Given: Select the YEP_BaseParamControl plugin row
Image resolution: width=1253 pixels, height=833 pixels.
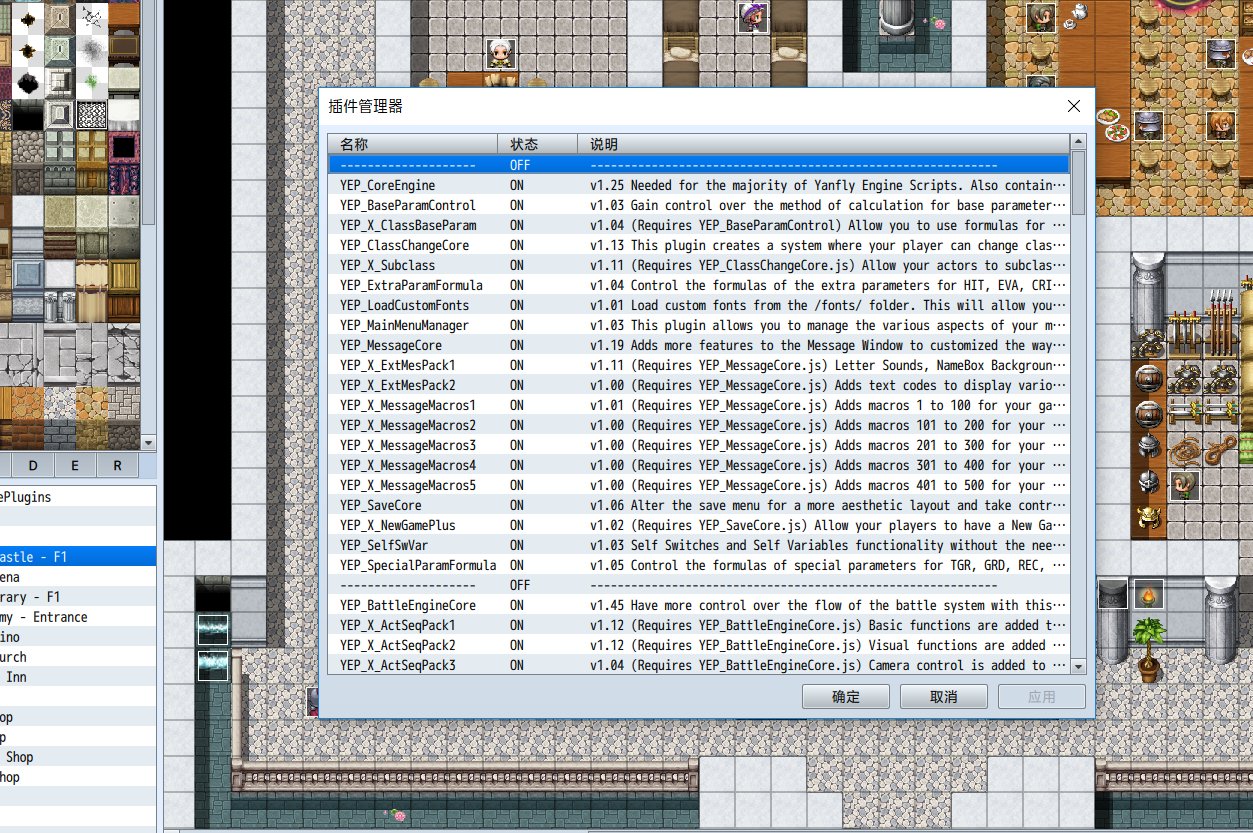Looking at the screenshot, I should 699,205.
